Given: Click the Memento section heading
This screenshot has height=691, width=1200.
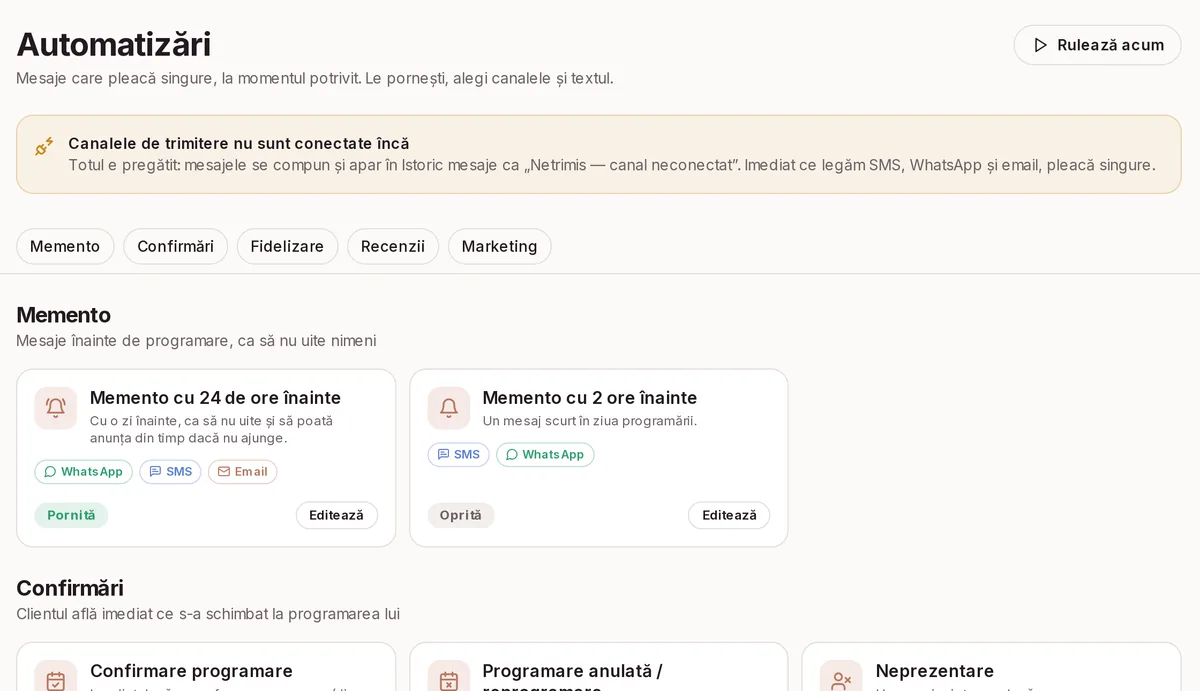Looking at the screenshot, I should click(64, 315).
